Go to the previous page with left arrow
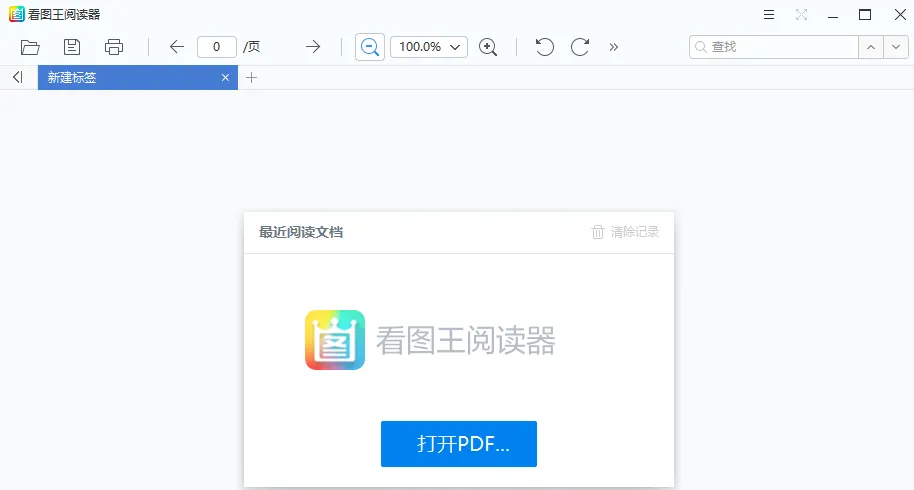 (x=177, y=47)
